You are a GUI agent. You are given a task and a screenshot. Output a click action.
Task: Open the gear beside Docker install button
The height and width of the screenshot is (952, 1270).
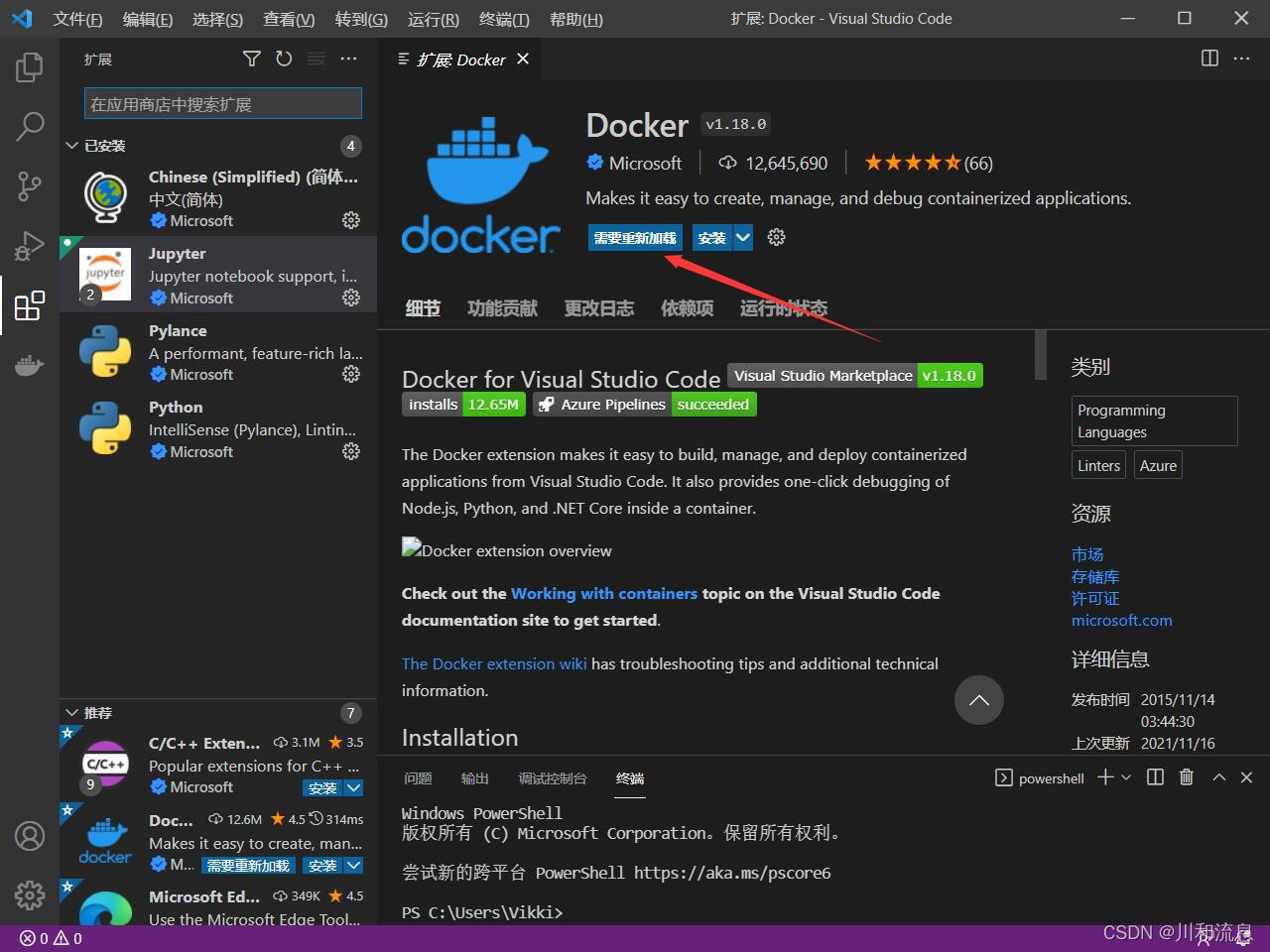(777, 237)
